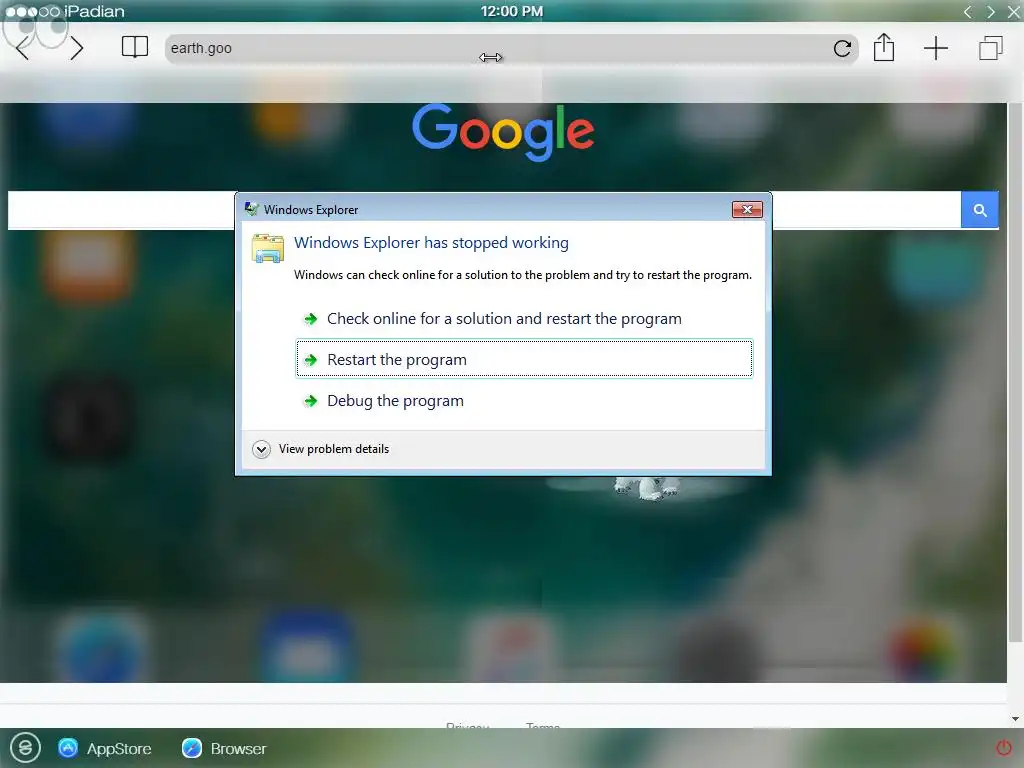
Task: Reload the page with the refresh icon
Action: coord(842,48)
